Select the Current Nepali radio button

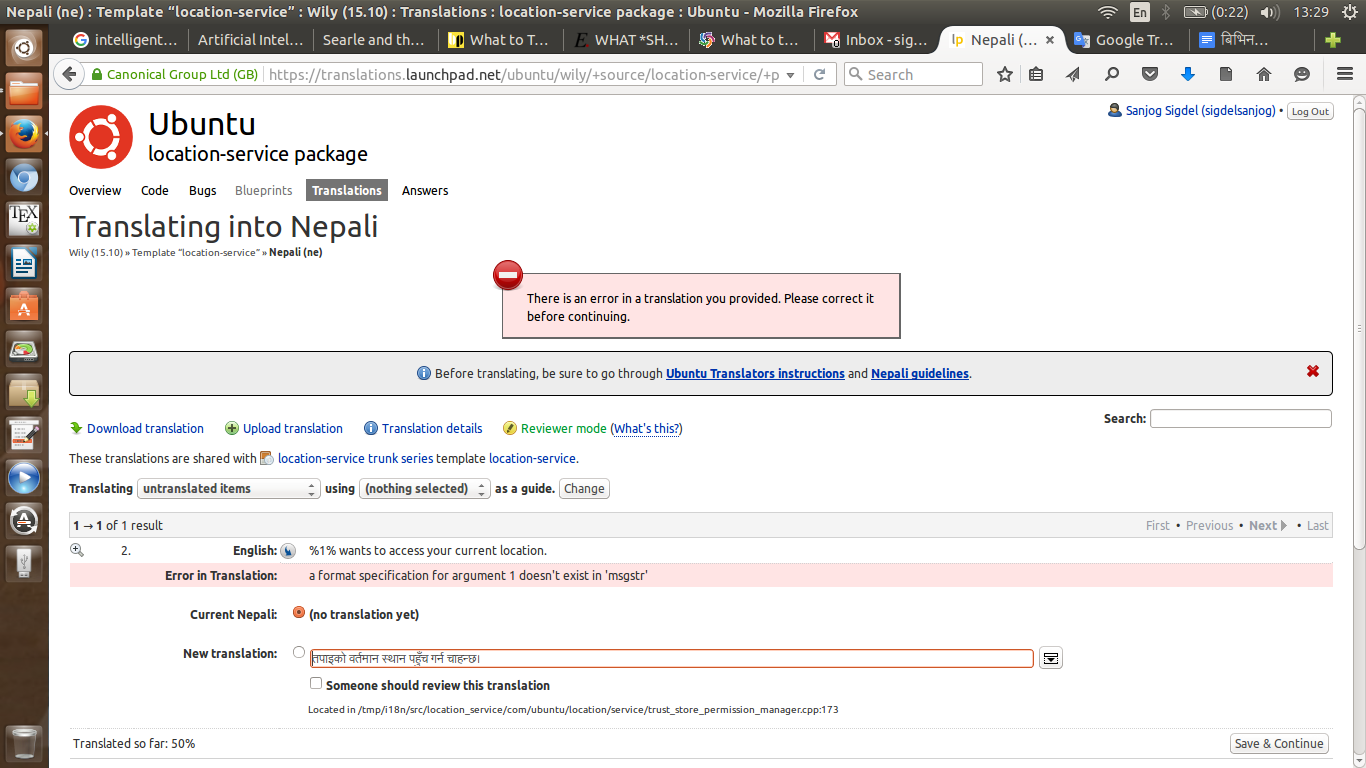299,612
